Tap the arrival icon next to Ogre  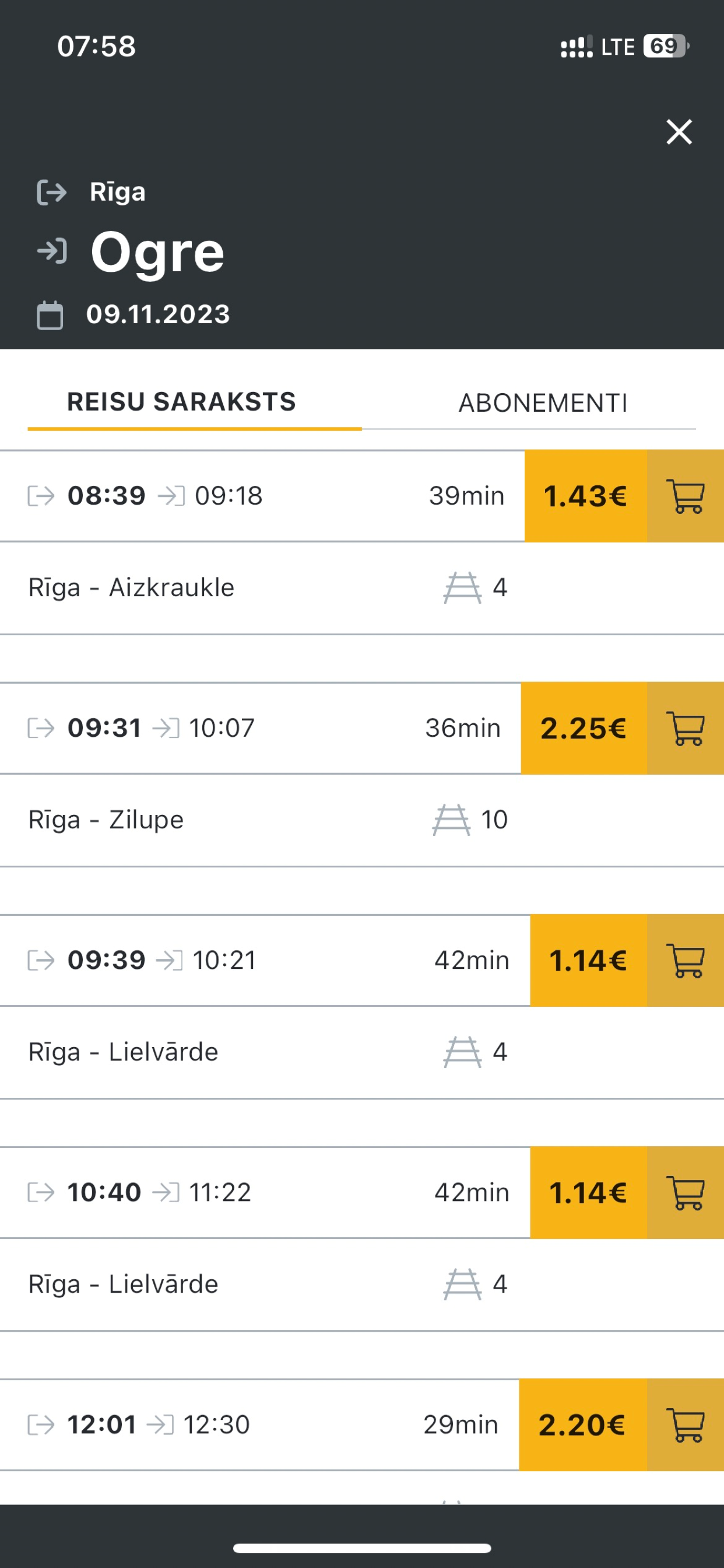pos(52,251)
